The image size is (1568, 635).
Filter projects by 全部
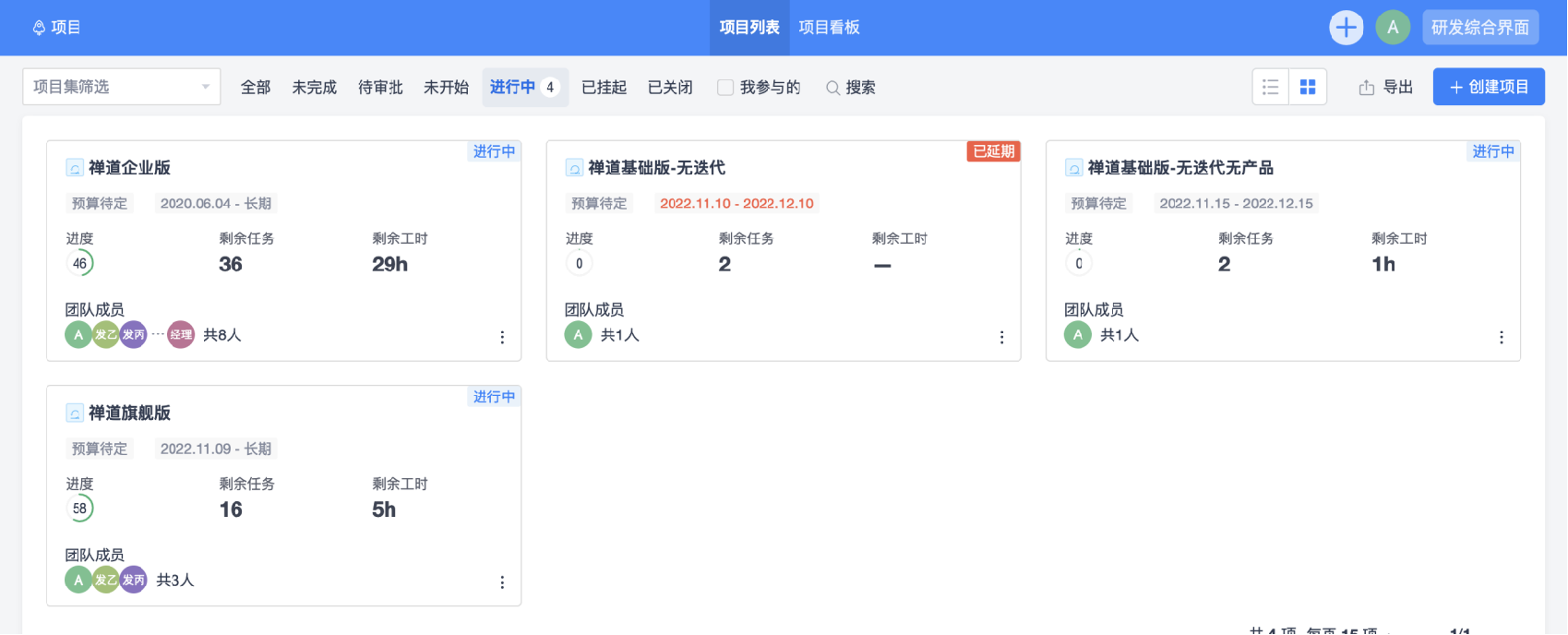(256, 88)
